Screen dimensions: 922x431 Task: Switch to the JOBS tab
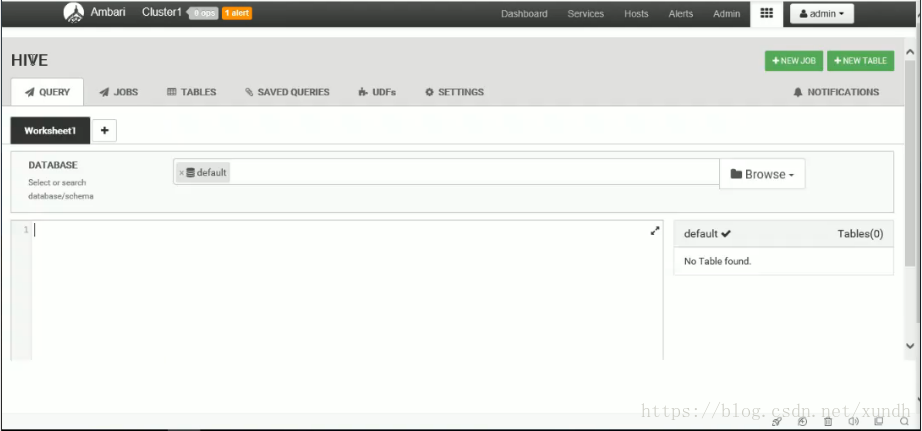pos(119,92)
